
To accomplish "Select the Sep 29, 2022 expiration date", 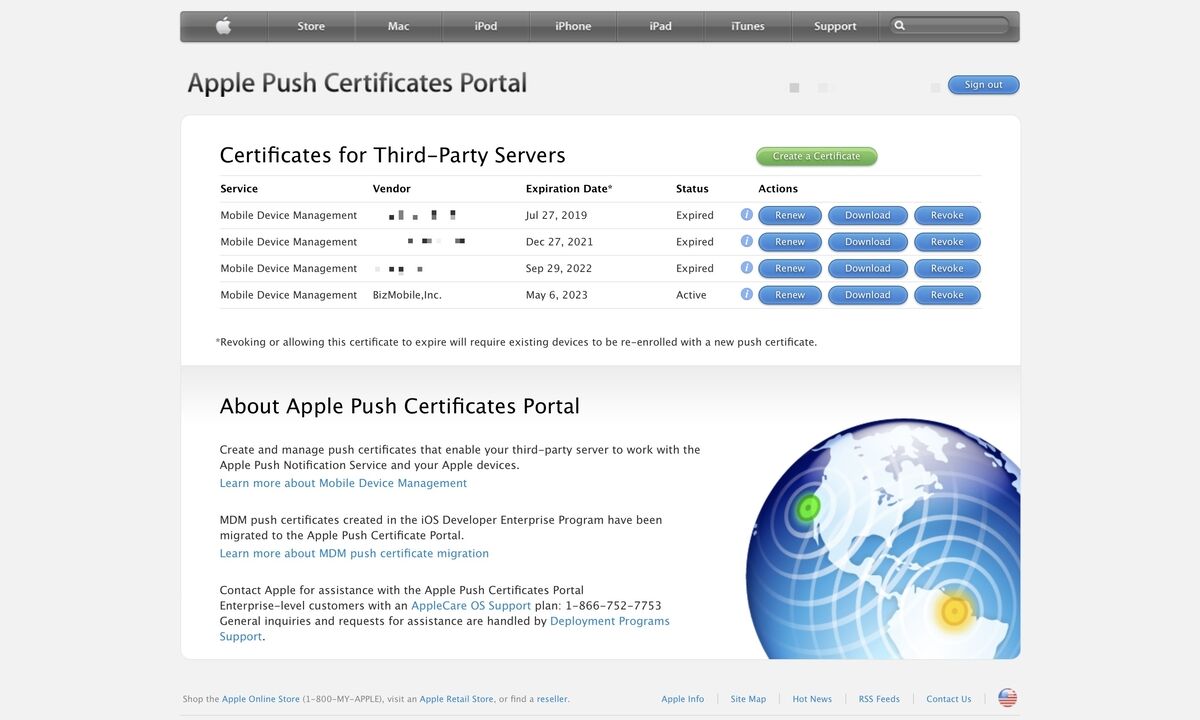I will coord(559,268).
